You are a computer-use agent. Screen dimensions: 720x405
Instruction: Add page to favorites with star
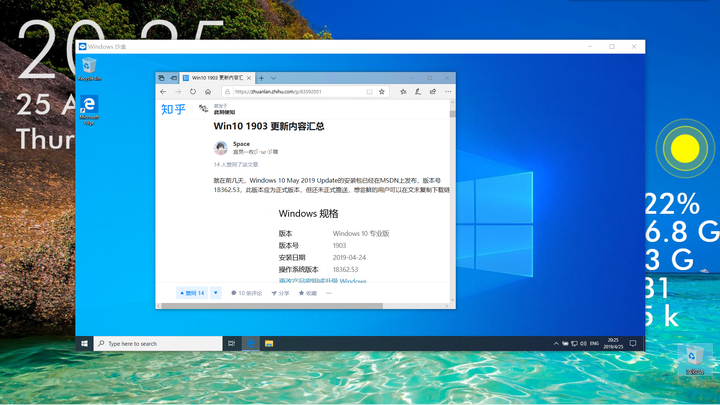click(x=382, y=92)
